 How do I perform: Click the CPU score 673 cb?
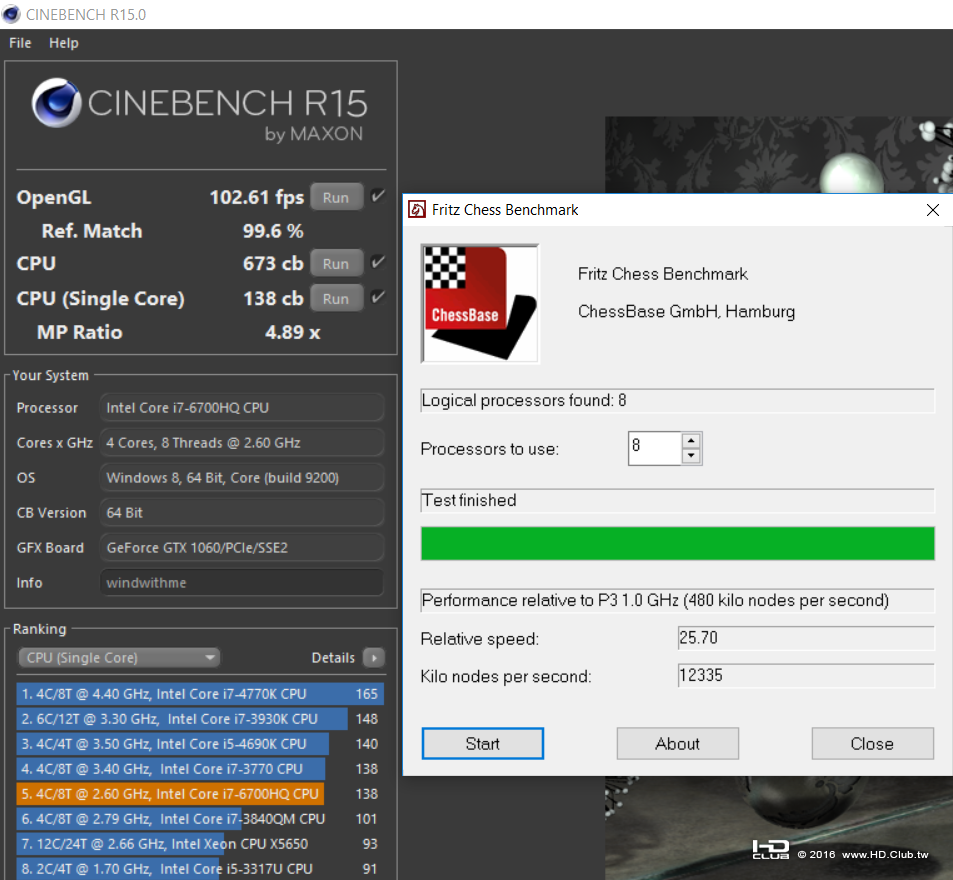tap(273, 264)
